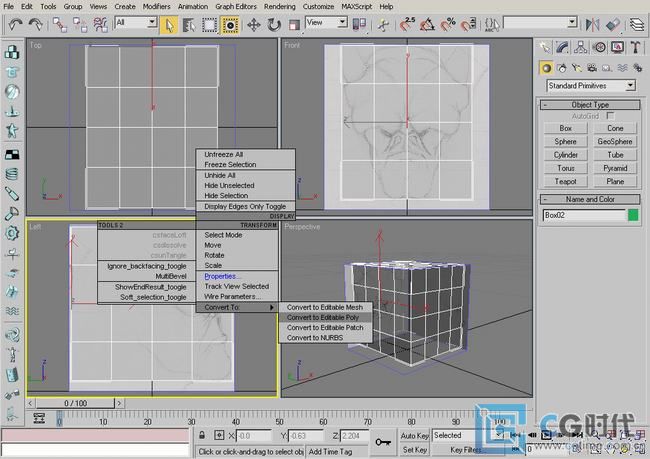650x459 pixels.
Task: Toggle Window/Crossing selection icon
Action: (x=230, y=24)
